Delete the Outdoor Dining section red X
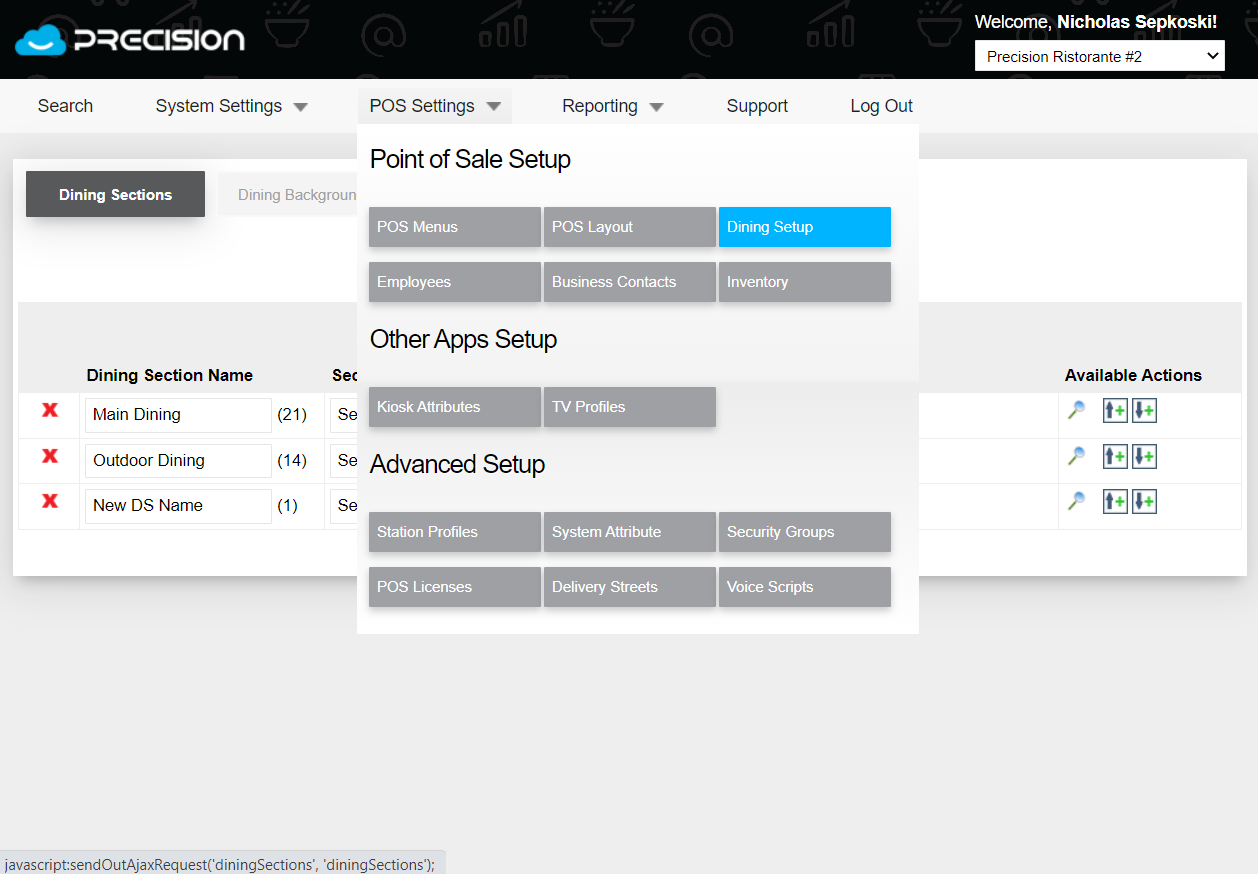This screenshot has height=874, width=1258. pyautogui.click(x=49, y=456)
